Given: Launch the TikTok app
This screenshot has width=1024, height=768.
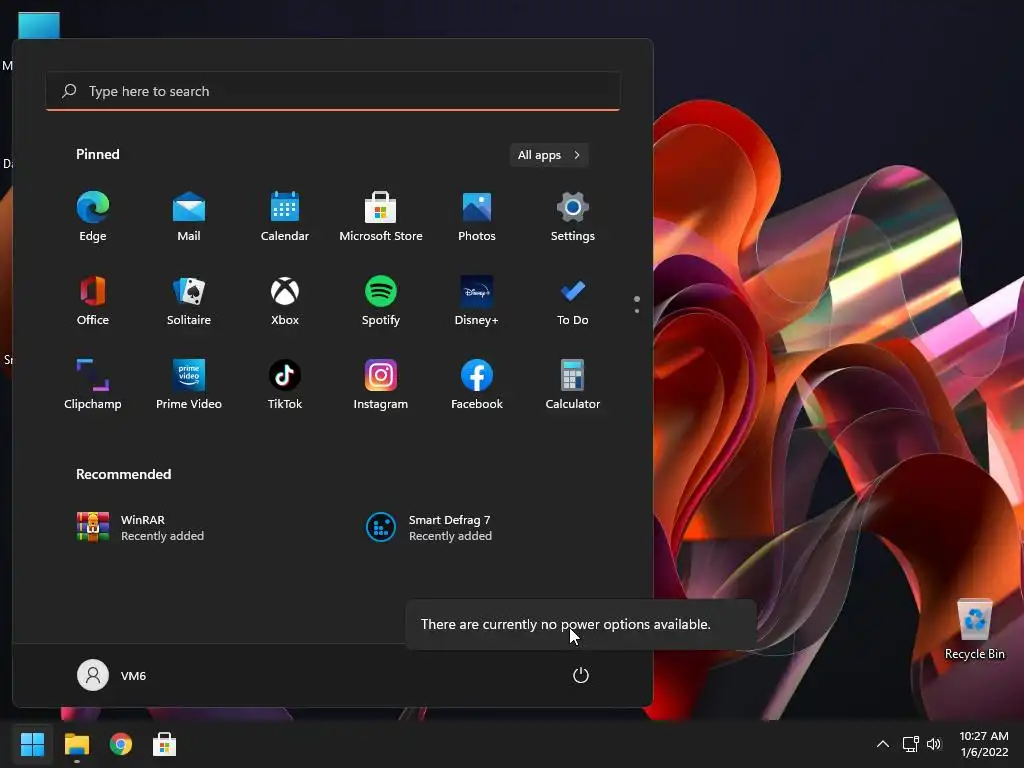Looking at the screenshot, I should pos(285,385).
